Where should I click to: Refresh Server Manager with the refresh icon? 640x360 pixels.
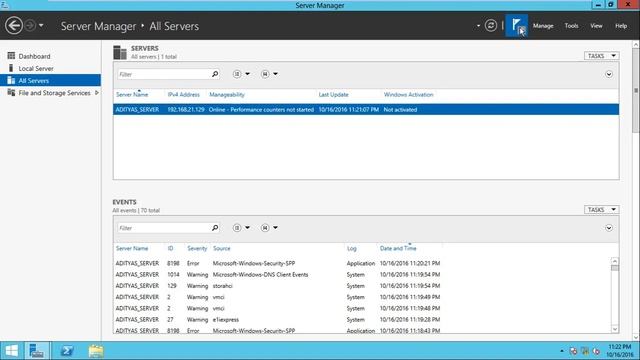click(x=491, y=26)
